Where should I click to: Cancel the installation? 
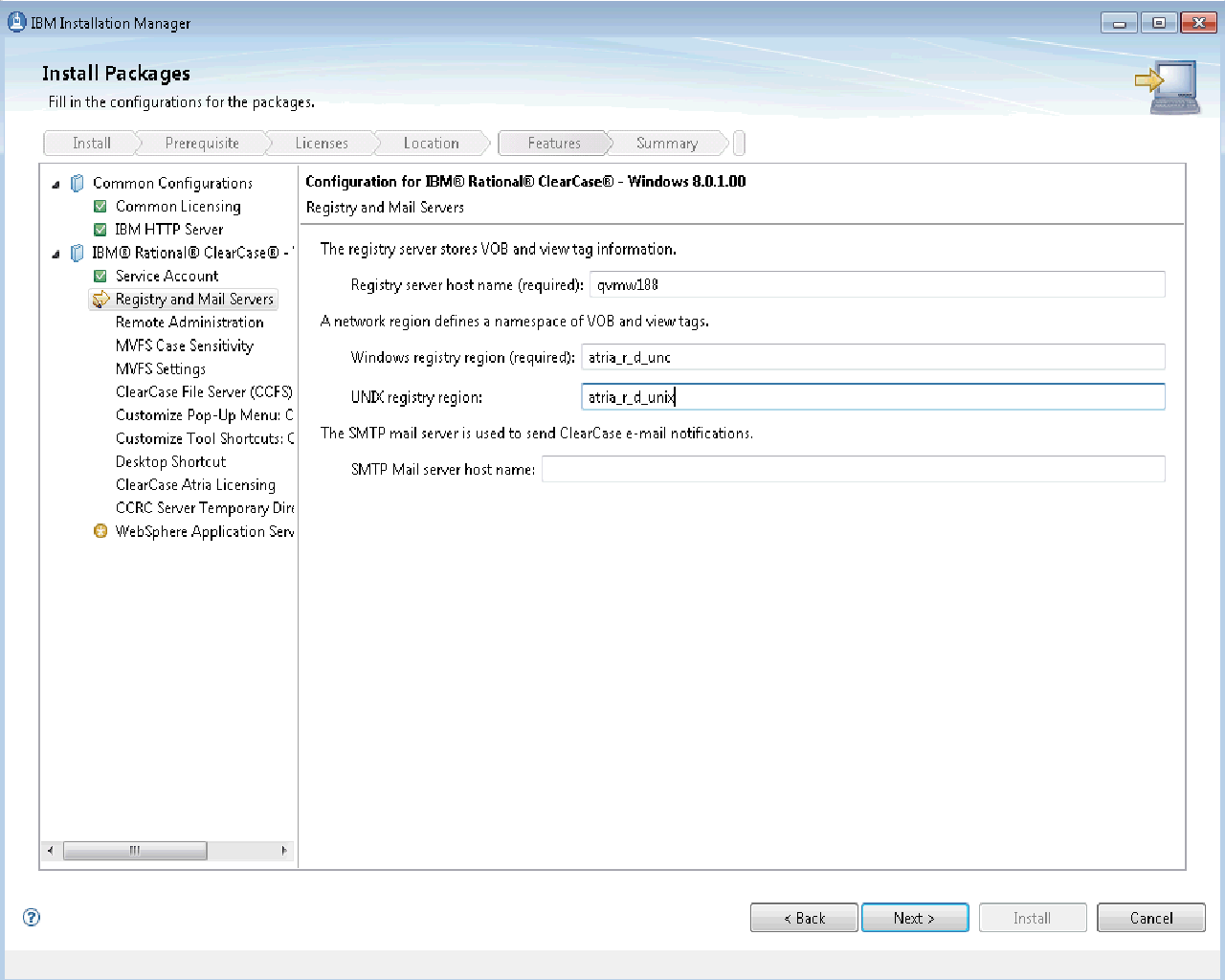pos(1151,918)
